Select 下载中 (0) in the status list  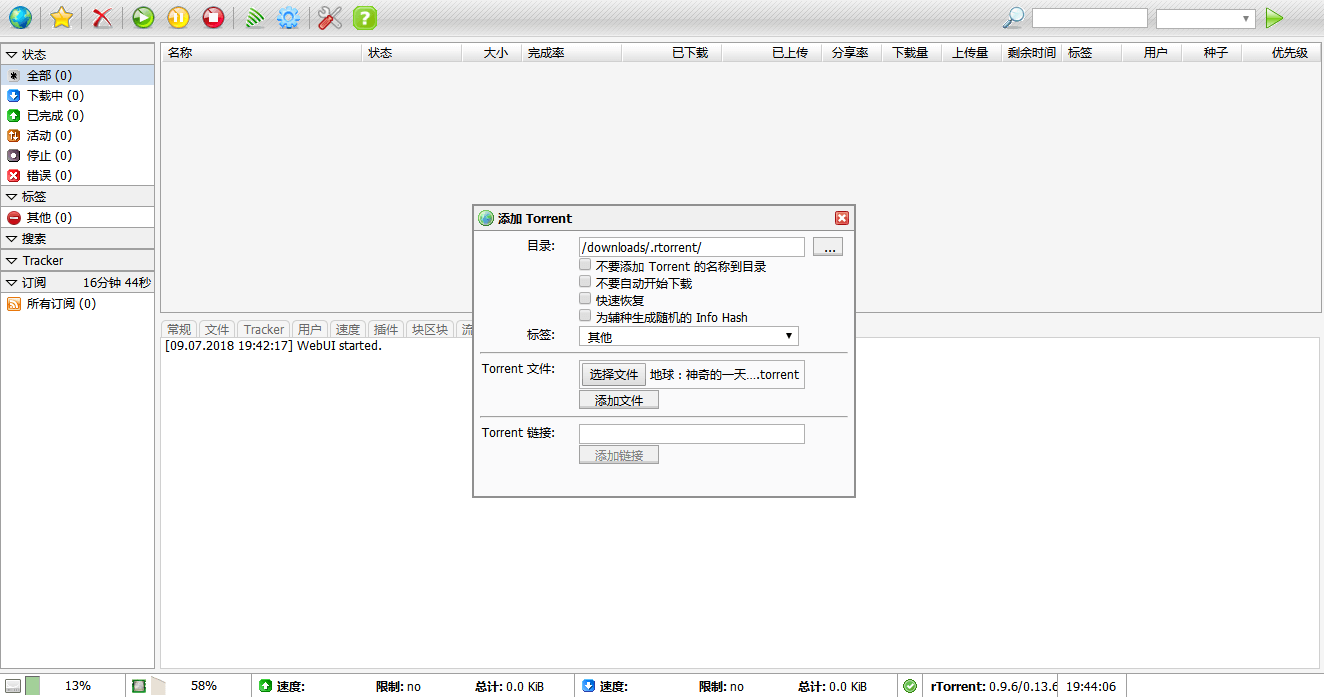[77, 95]
